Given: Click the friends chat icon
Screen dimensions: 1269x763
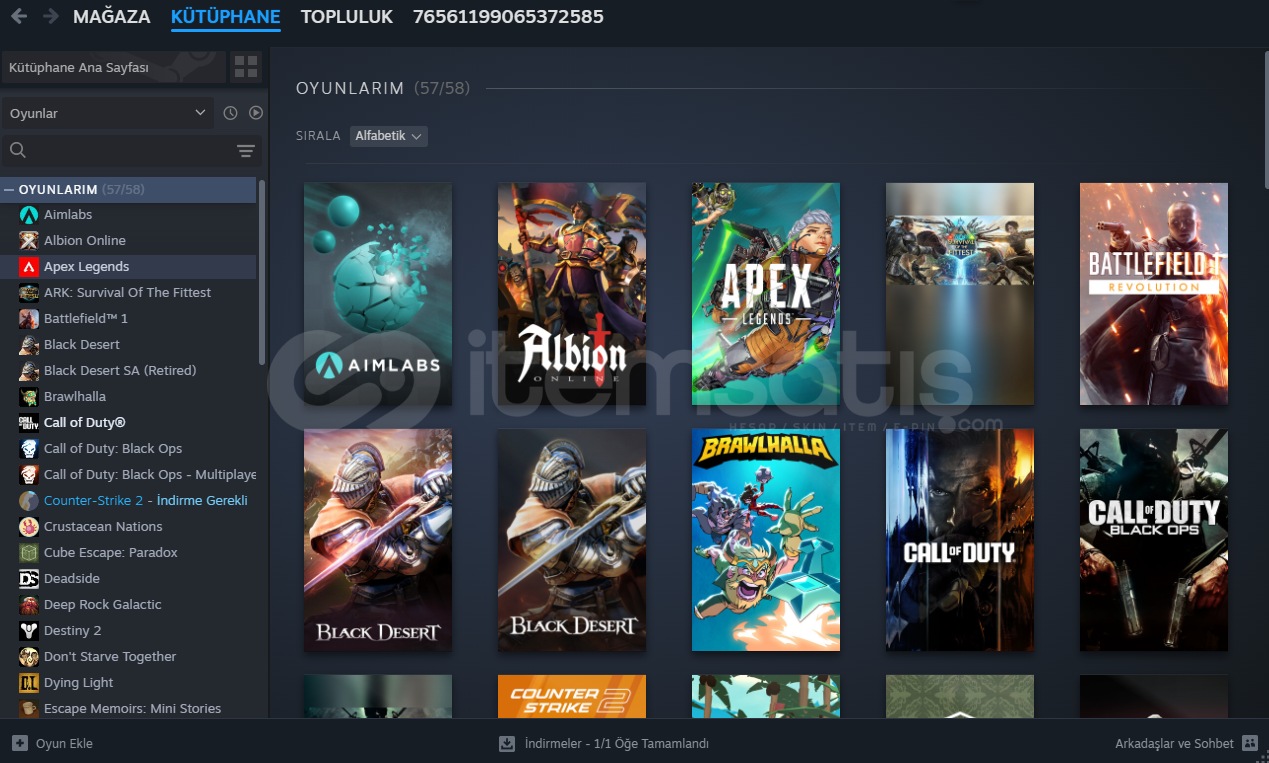Looking at the screenshot, I should tap(1250, 743).
